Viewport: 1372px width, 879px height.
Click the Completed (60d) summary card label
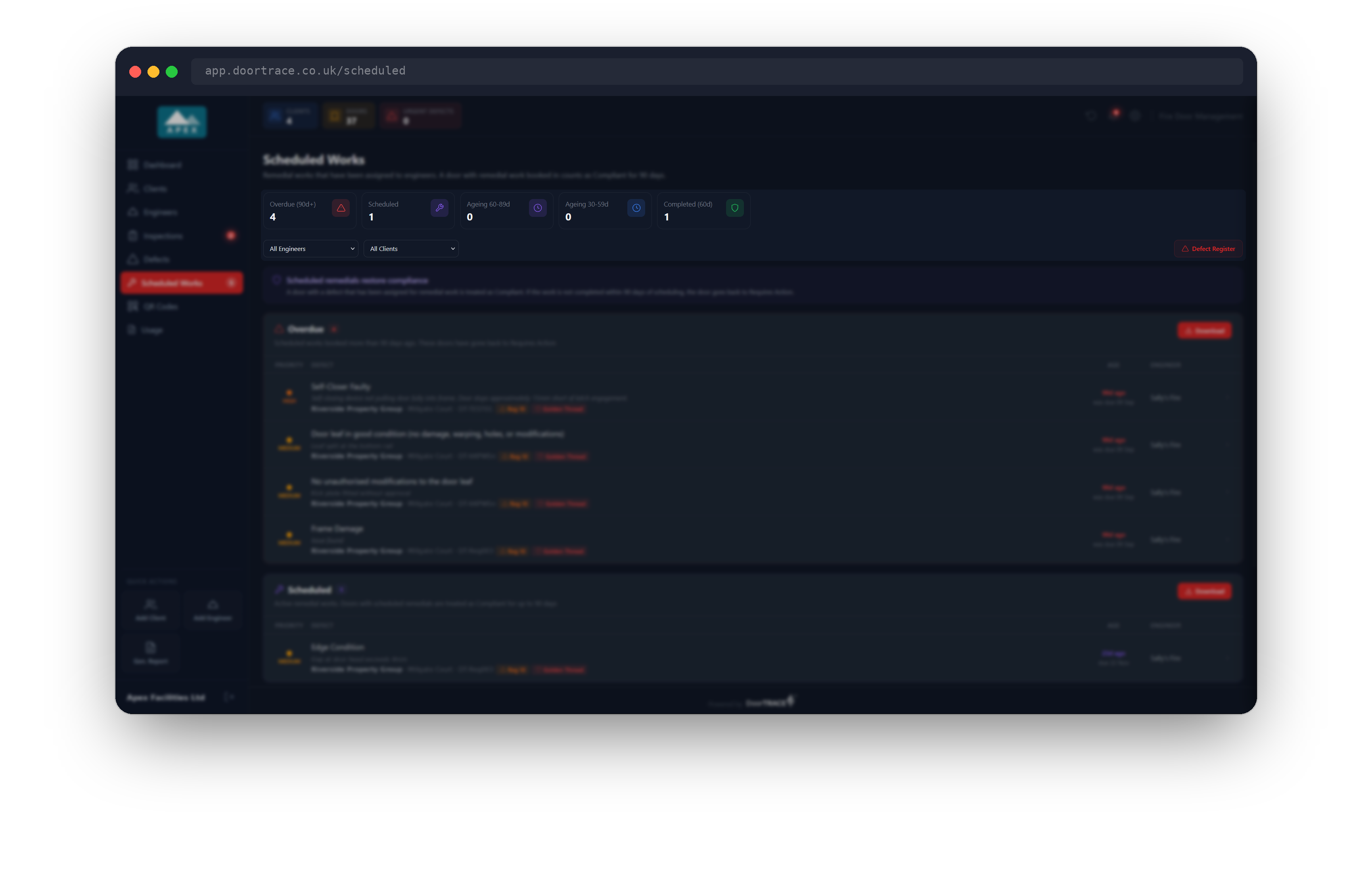(x=688, y=204)
